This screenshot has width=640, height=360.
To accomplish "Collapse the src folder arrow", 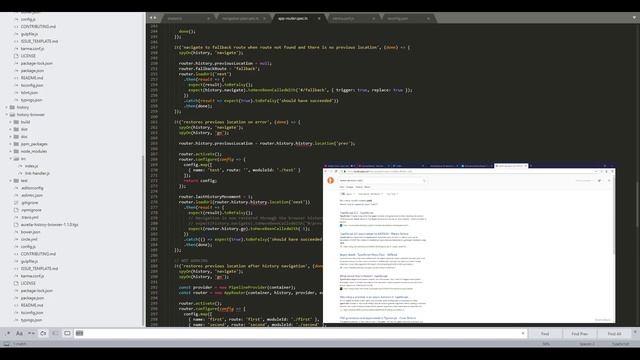I will click(11, 159).
